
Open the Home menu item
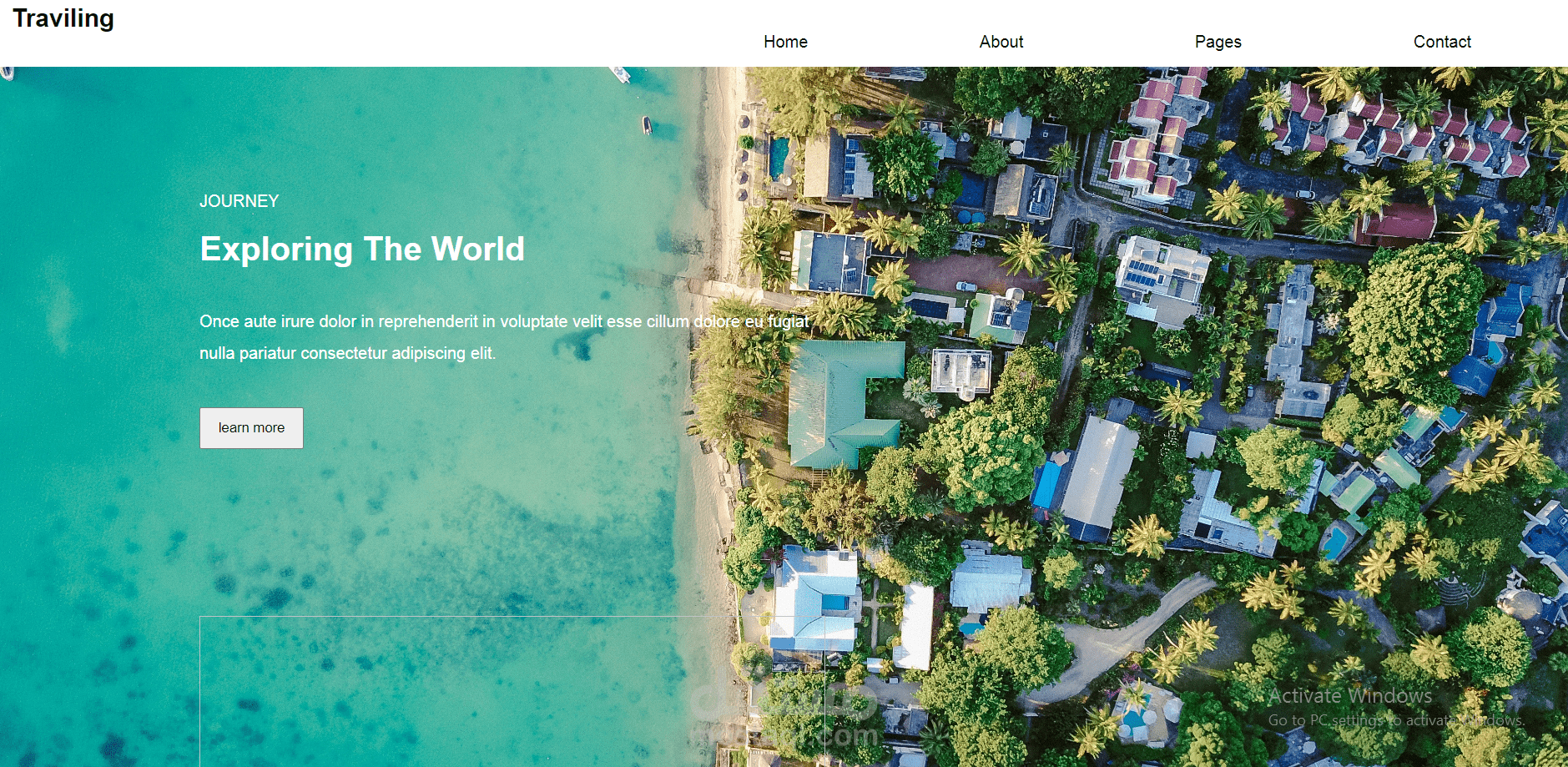click(785, 42)
